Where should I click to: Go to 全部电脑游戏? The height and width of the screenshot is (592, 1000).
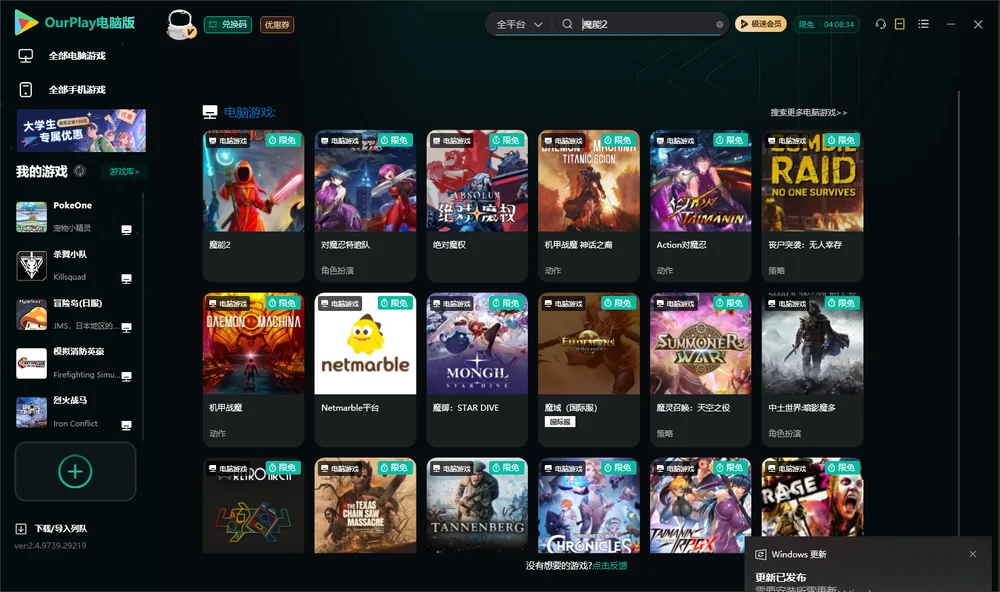[62, 56]
